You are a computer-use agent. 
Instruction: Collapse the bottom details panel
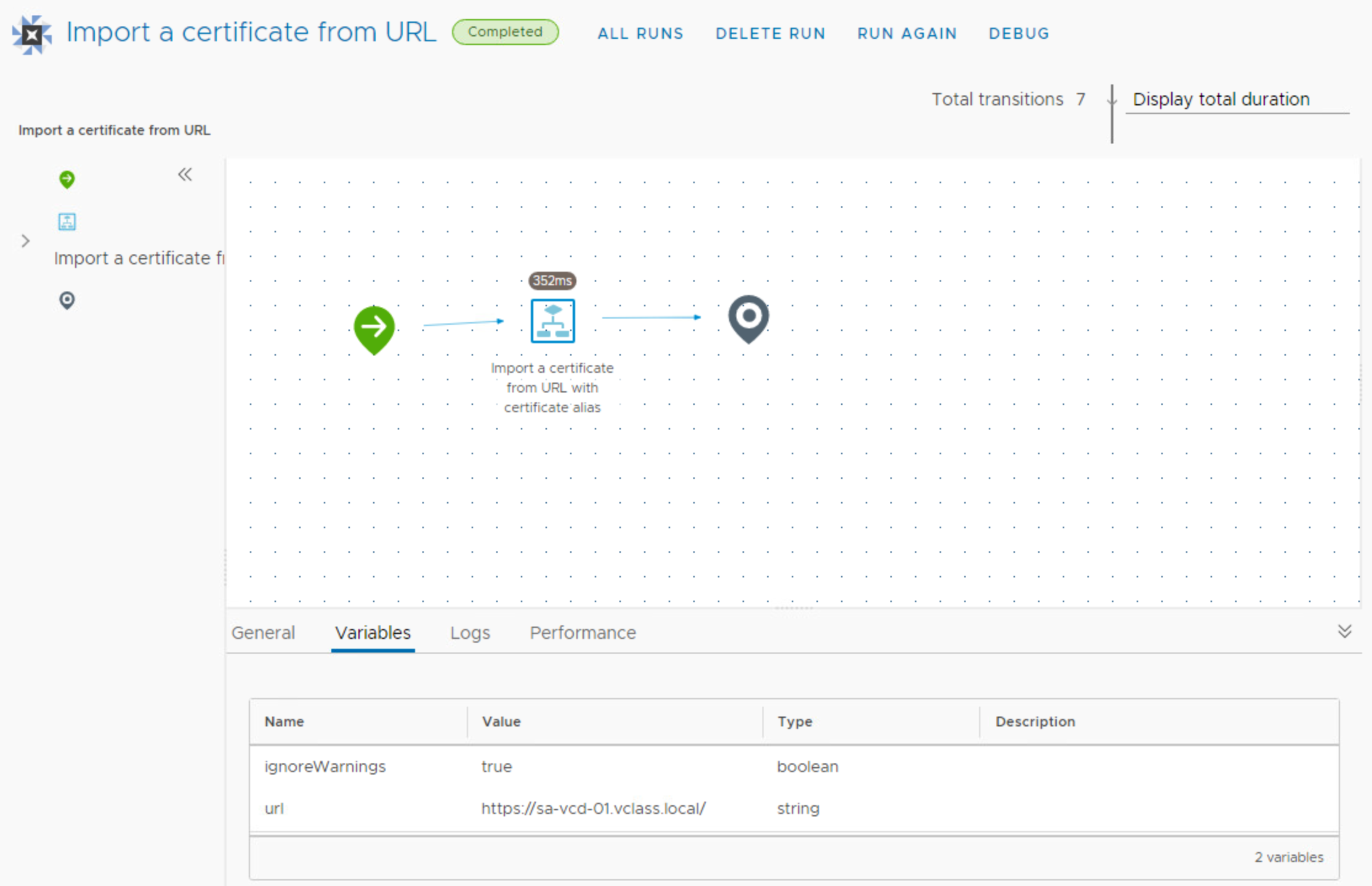(1345, 631)
